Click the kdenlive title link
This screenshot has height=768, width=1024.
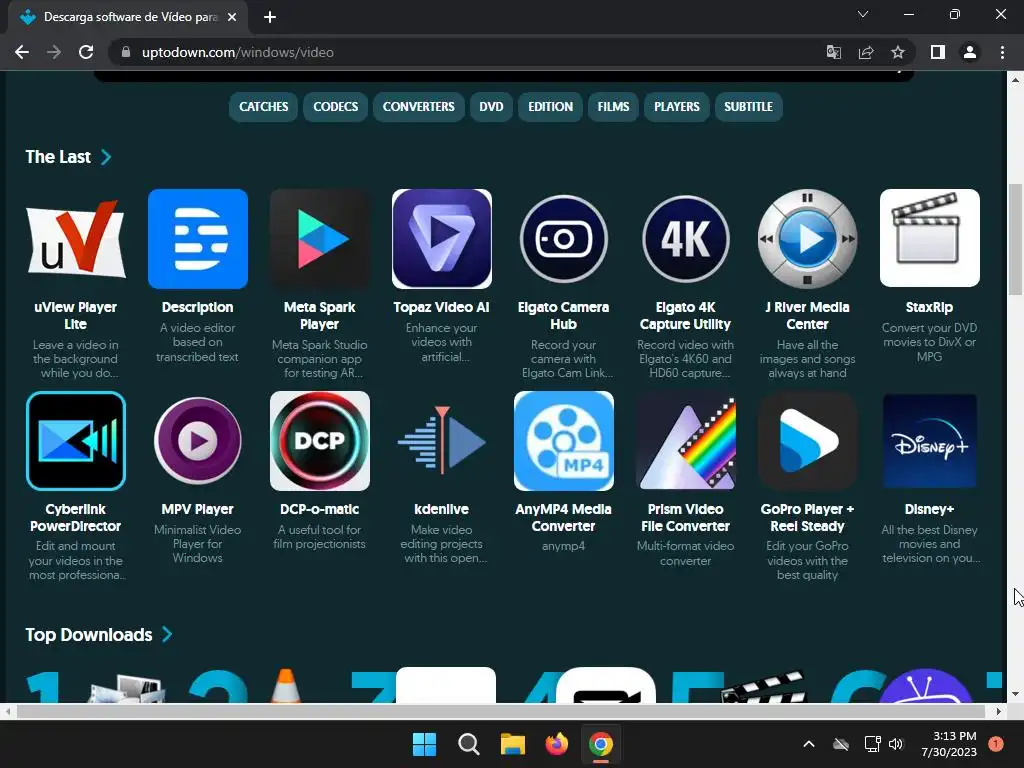coord(441,509)
